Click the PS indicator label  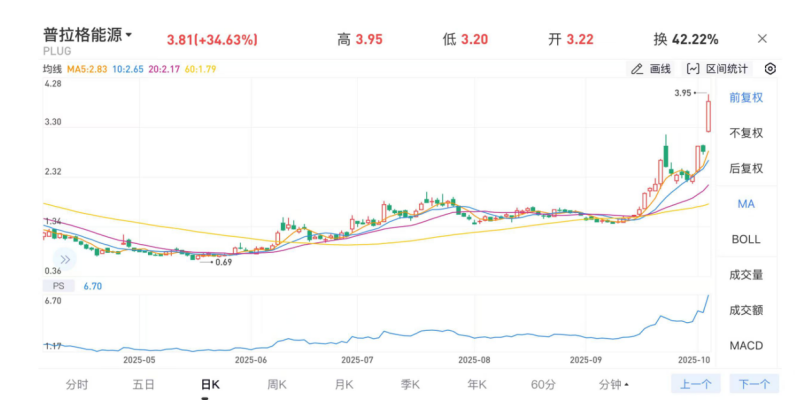pos(58,286)
